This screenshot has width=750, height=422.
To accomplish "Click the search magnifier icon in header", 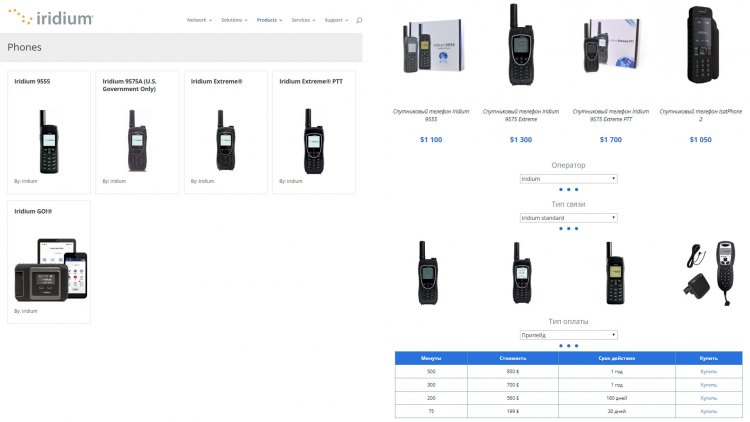I will (359, 20).
